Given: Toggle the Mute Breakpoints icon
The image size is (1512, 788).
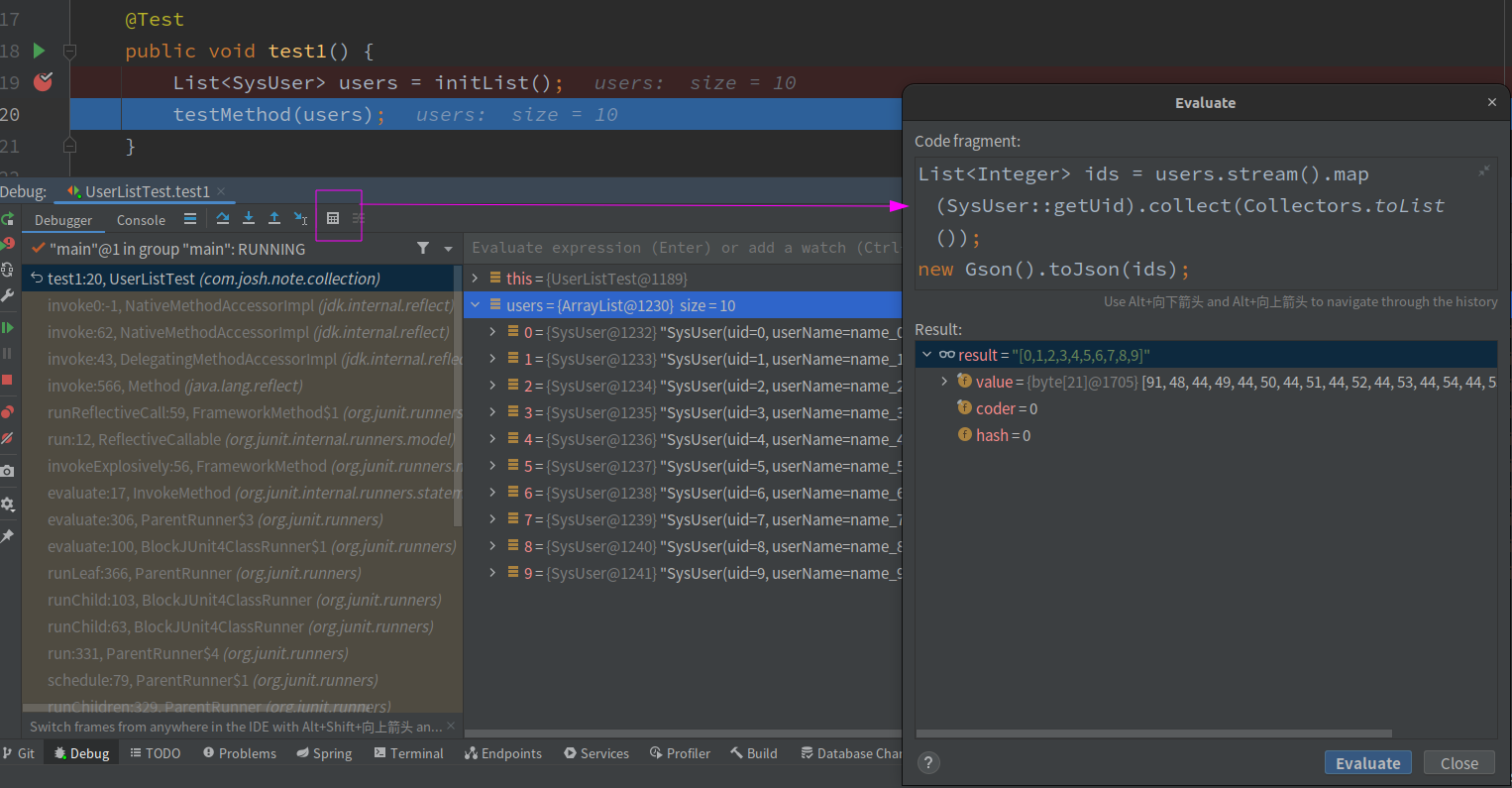Looking at the screenshot, I should pos(7,437).
